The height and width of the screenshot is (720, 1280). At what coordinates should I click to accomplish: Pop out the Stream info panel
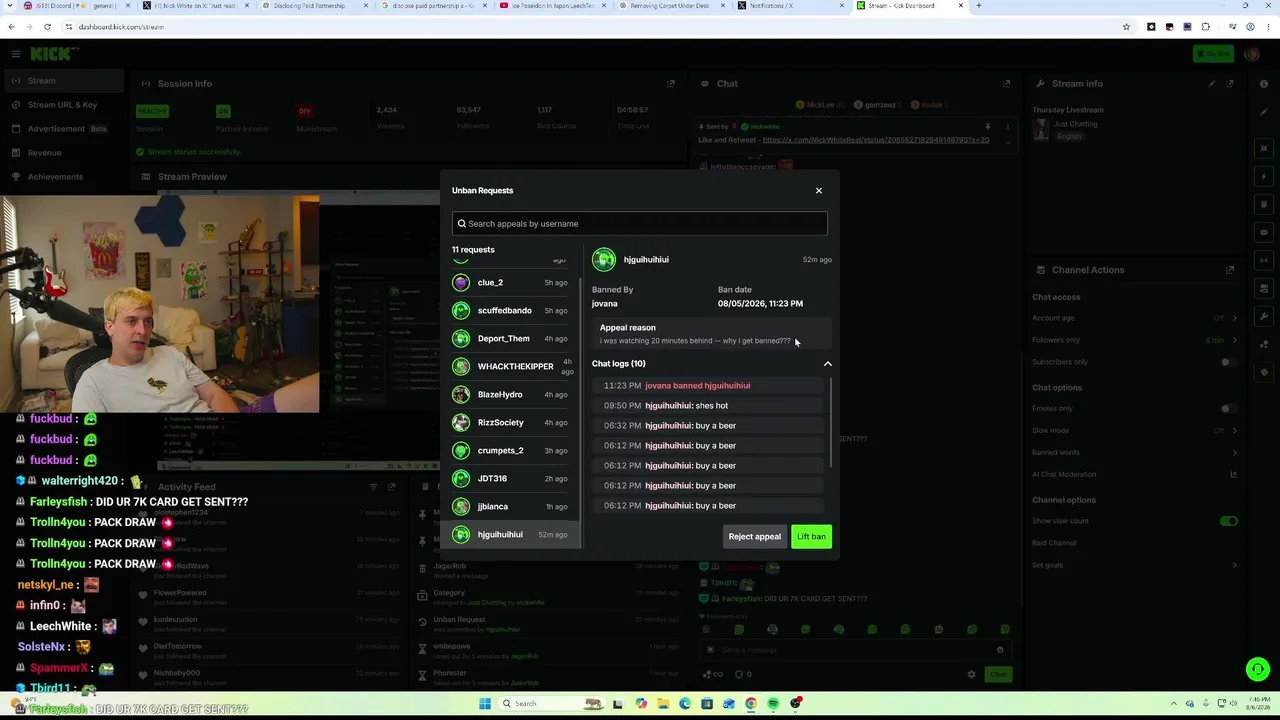[x=1231, y=84]
